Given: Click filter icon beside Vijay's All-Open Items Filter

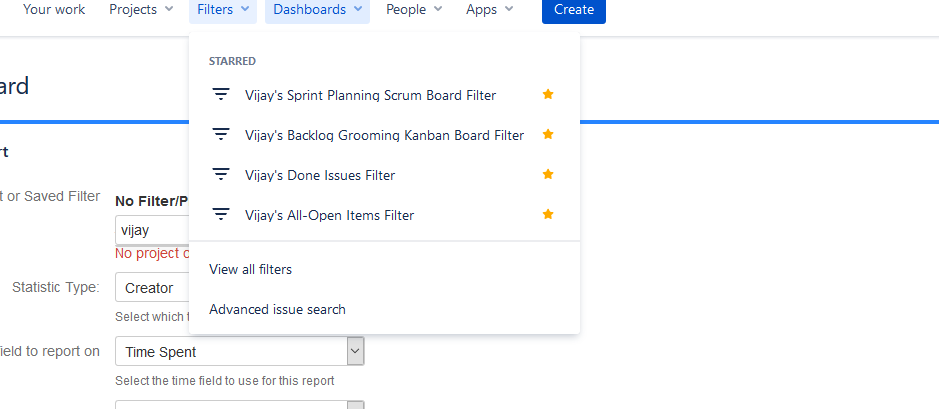Looking at the screenshot, I should [221, 215].
